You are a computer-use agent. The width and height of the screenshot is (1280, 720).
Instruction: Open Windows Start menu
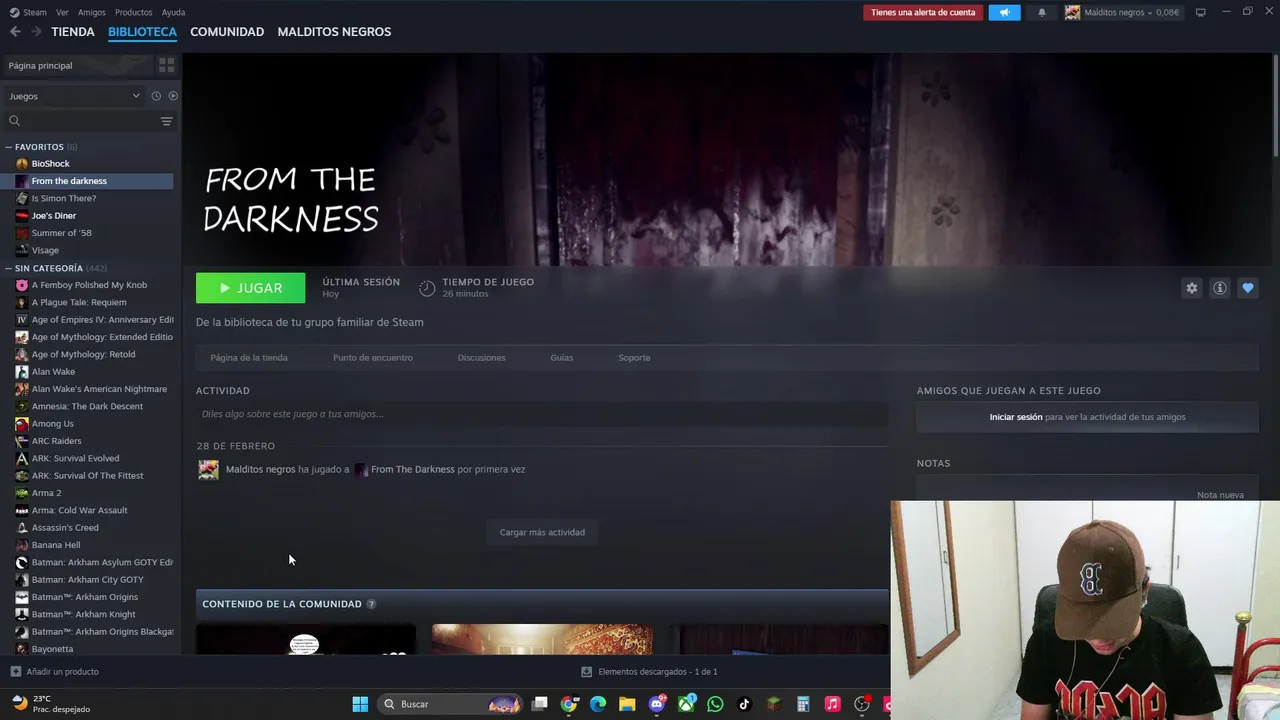tap(360, 704)
